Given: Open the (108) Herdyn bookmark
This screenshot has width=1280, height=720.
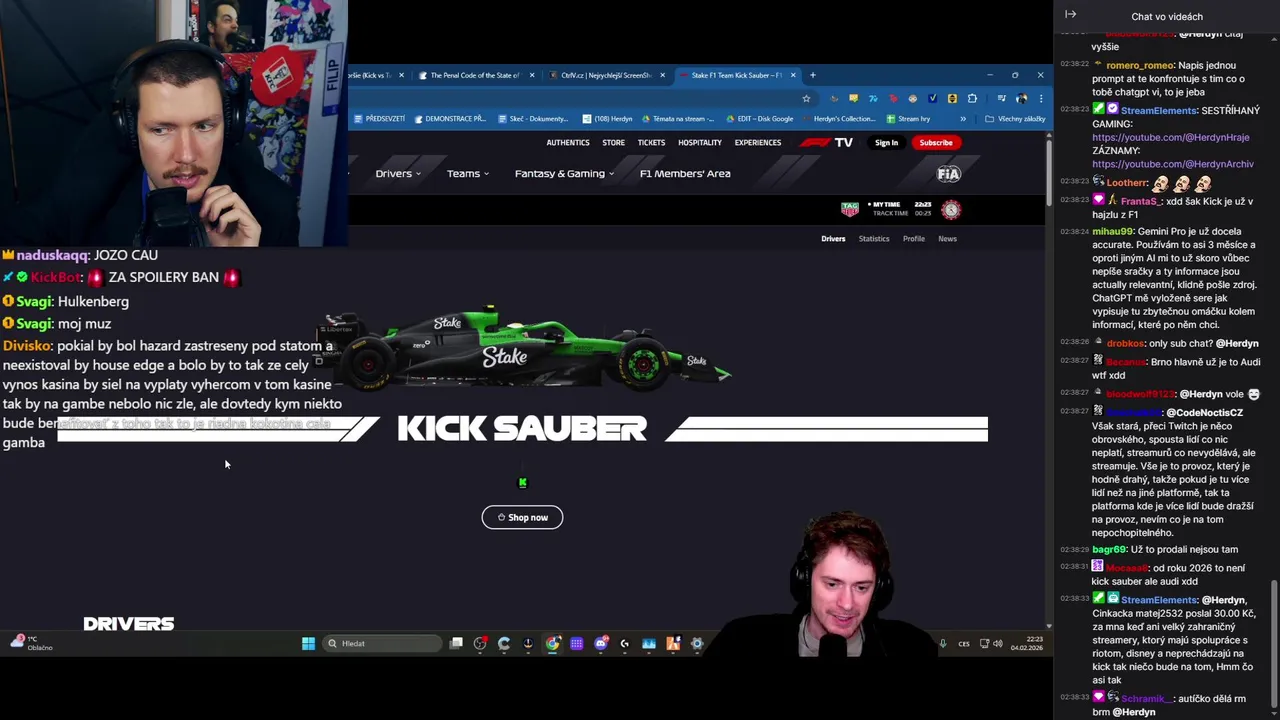Looking at the screenshot, I should click(607, 118).
